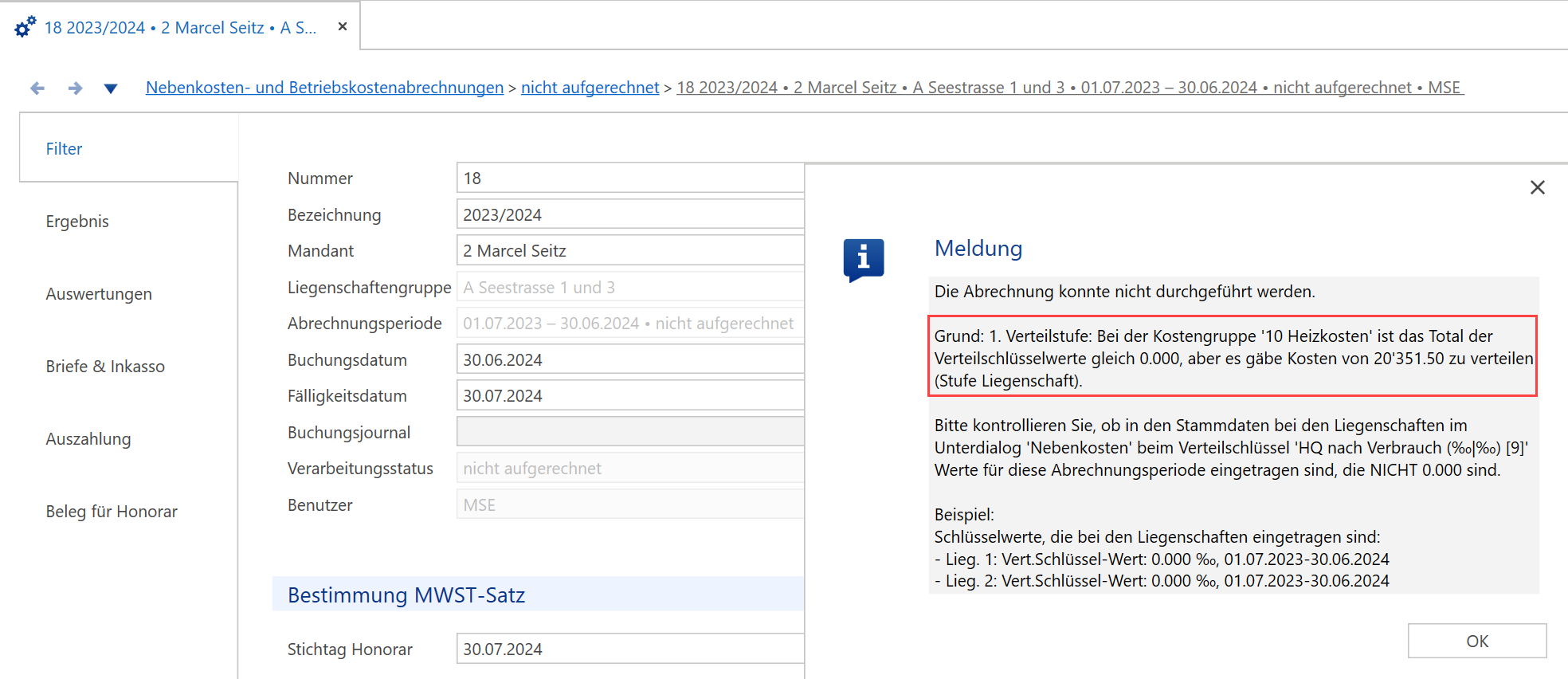Open Nebenkosten- und Betriebskostenabrechnungen breadcrumb link

click(x=324, y=88)
